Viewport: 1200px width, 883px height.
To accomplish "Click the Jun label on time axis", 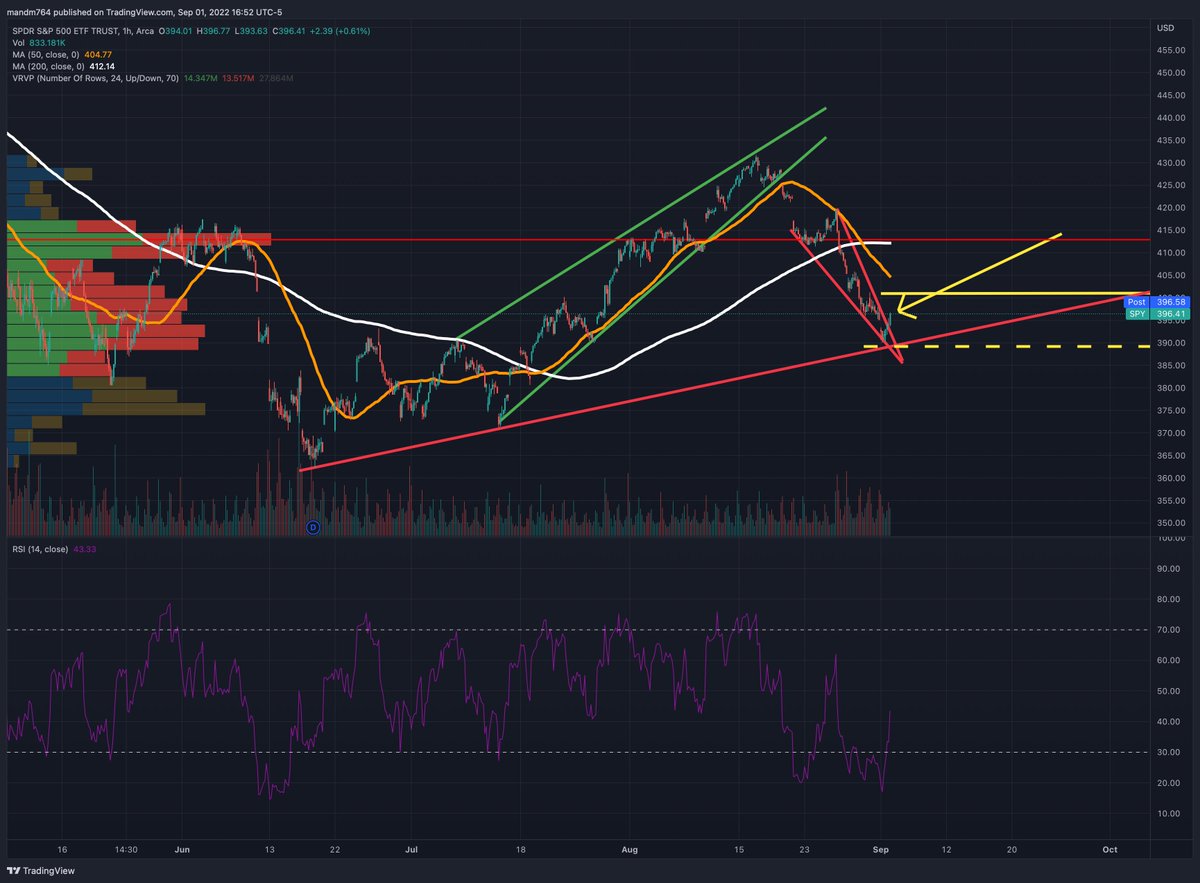I will point(182,848).
